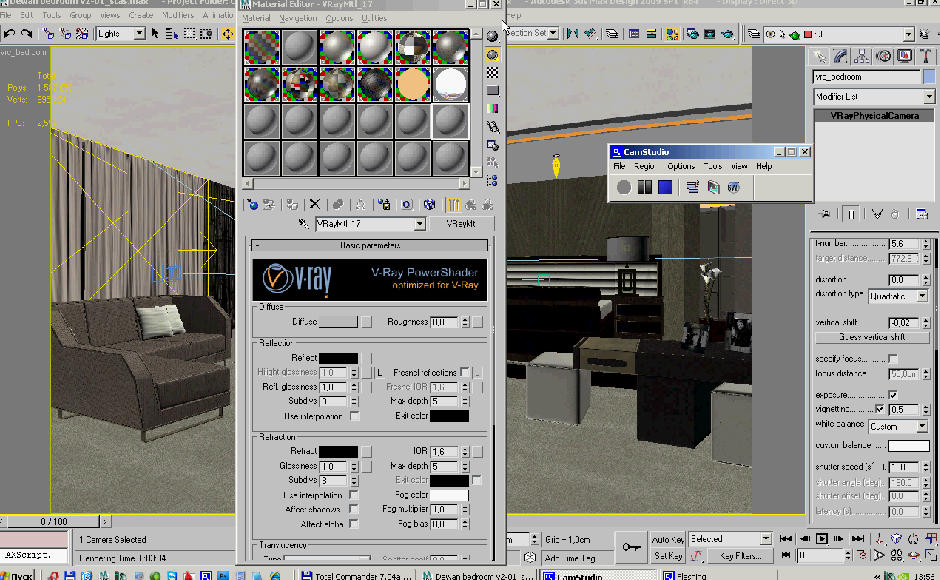Open the Create panel tab icon

tap(820, 56)
